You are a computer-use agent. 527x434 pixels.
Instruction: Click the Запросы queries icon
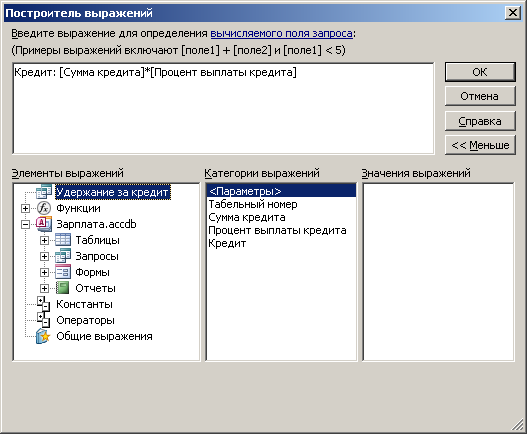(x=63, y=256)
